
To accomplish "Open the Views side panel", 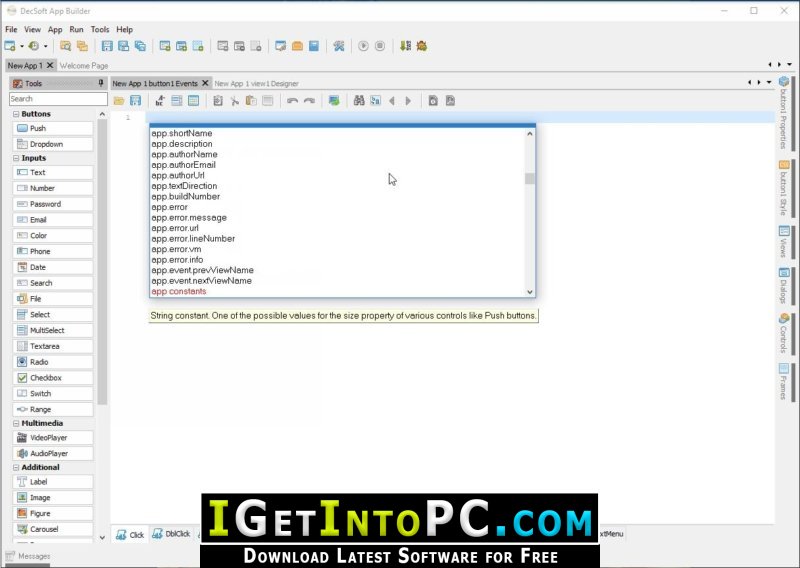I will 783,242.
